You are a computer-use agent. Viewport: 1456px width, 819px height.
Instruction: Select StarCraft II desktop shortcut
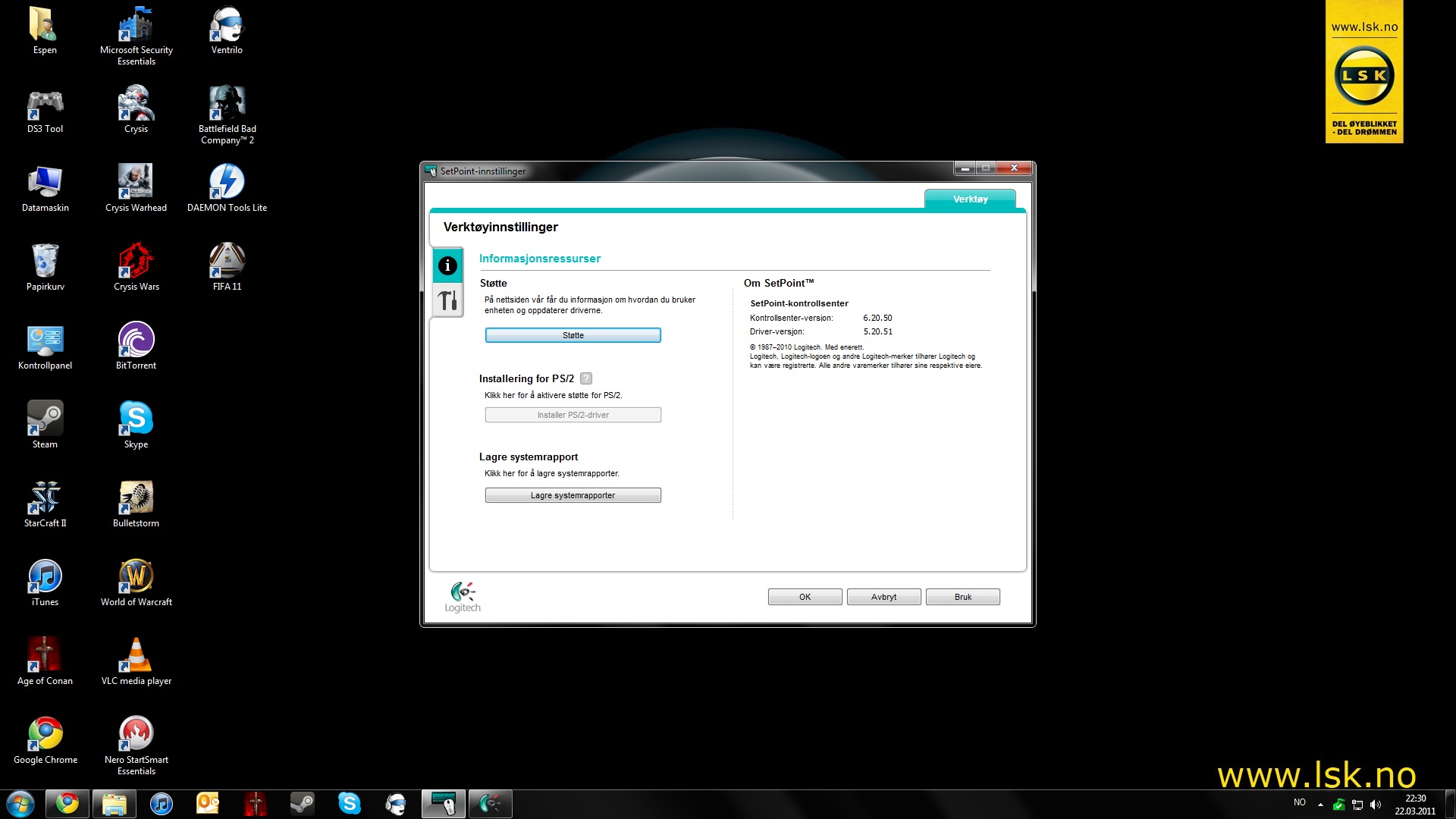point(45,505)
